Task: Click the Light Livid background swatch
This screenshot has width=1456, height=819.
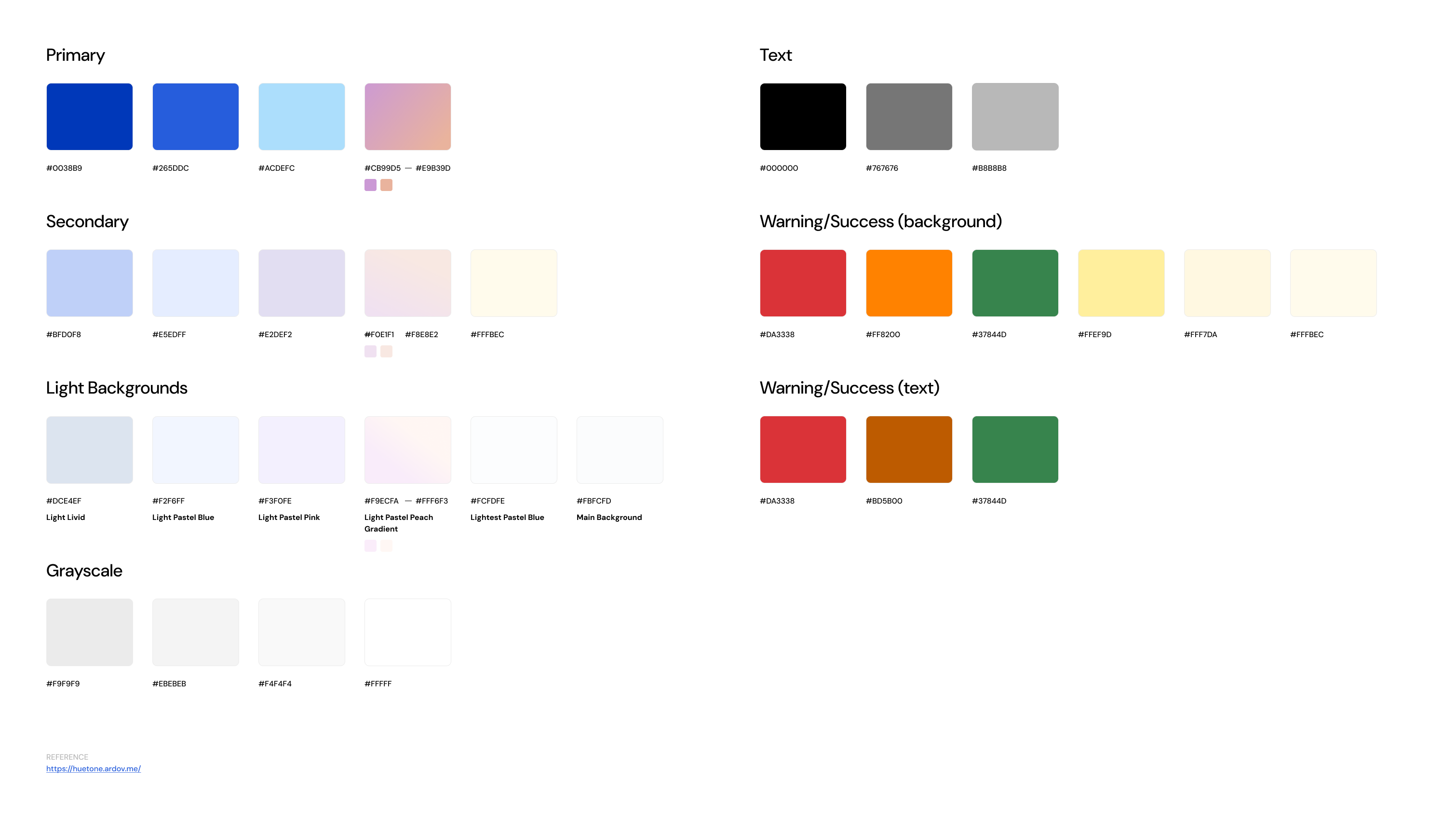Action: click(89, 450)
